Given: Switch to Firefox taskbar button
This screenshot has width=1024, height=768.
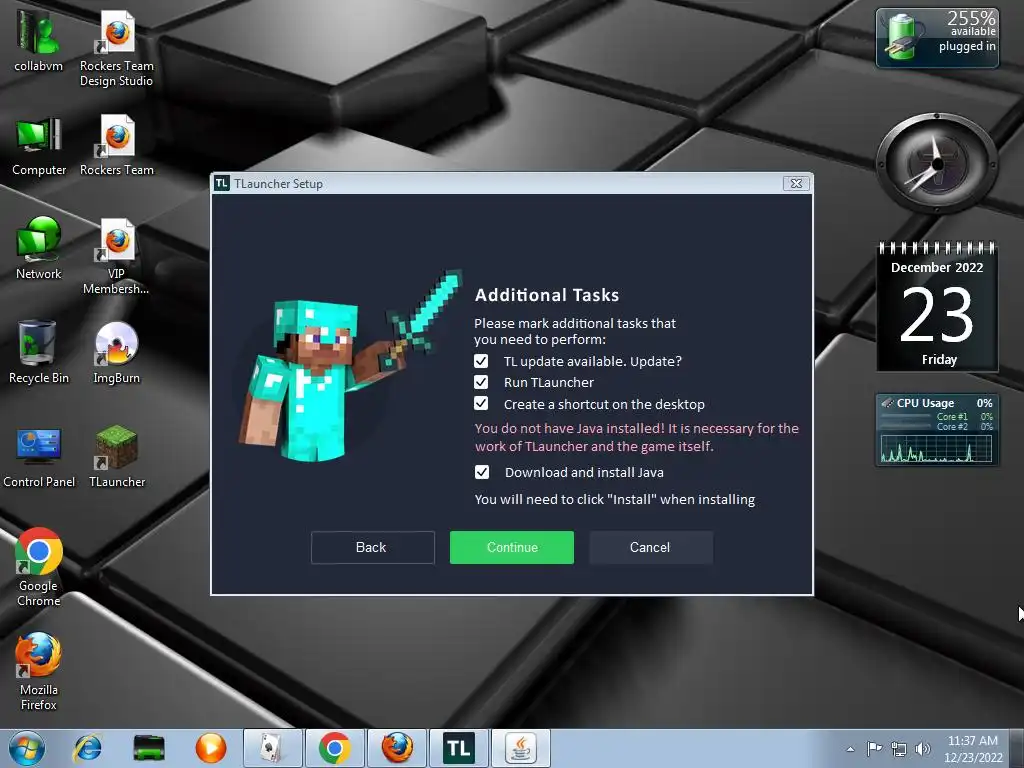Looking at the screenshot, I should point(396,748).
